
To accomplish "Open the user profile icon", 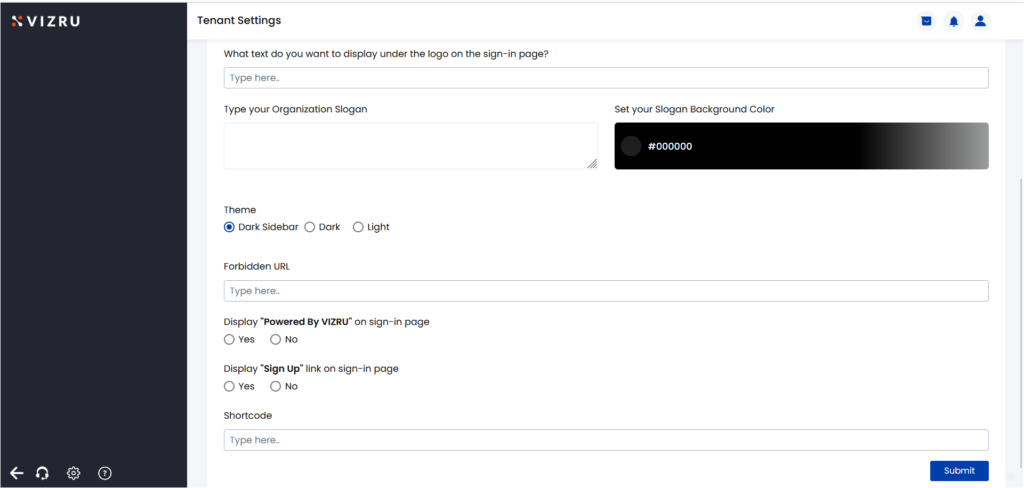I will click(x=980, y=21).
